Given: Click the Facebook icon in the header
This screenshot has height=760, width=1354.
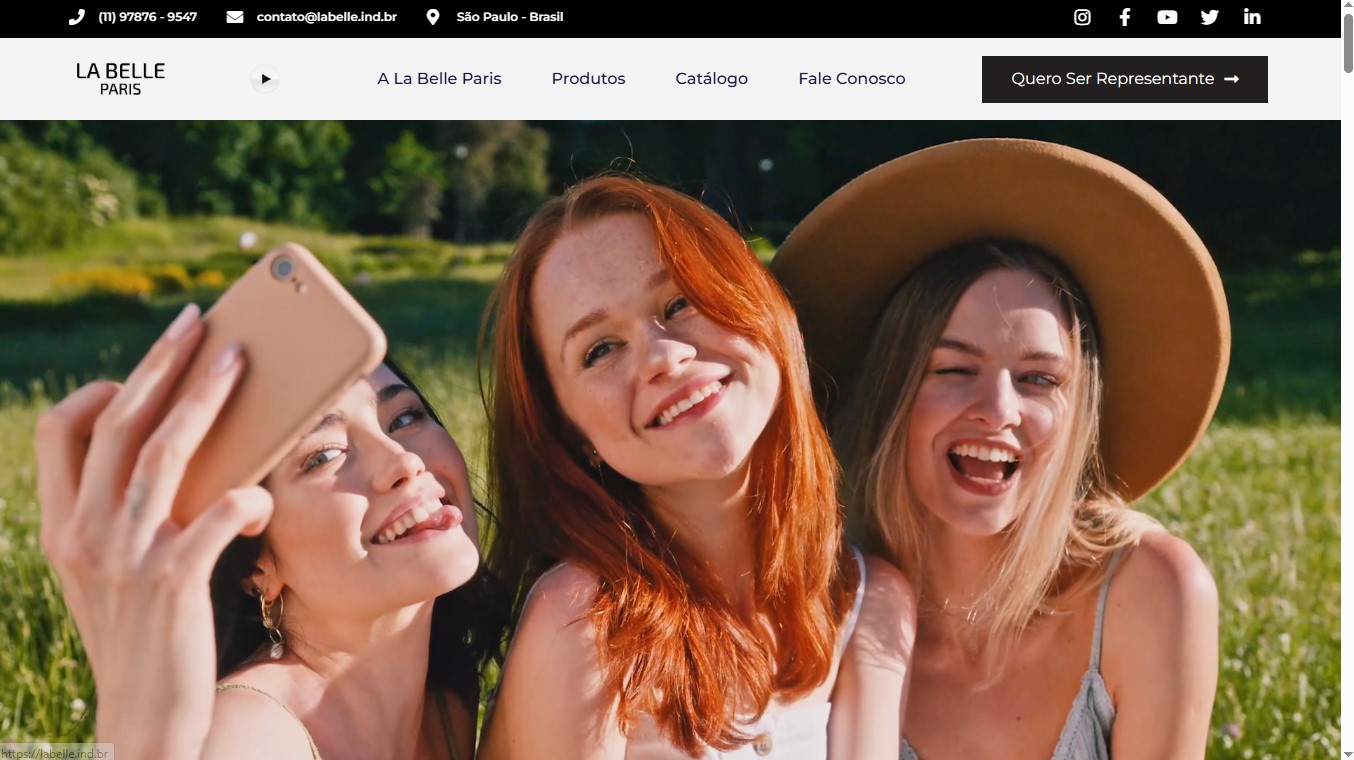Looking at the screenshot, I should pyautogui.click(x=1124, y=17).
